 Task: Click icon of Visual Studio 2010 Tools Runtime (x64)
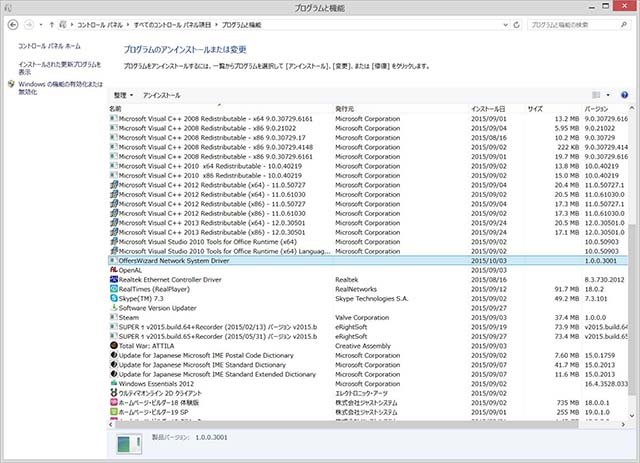114,241
